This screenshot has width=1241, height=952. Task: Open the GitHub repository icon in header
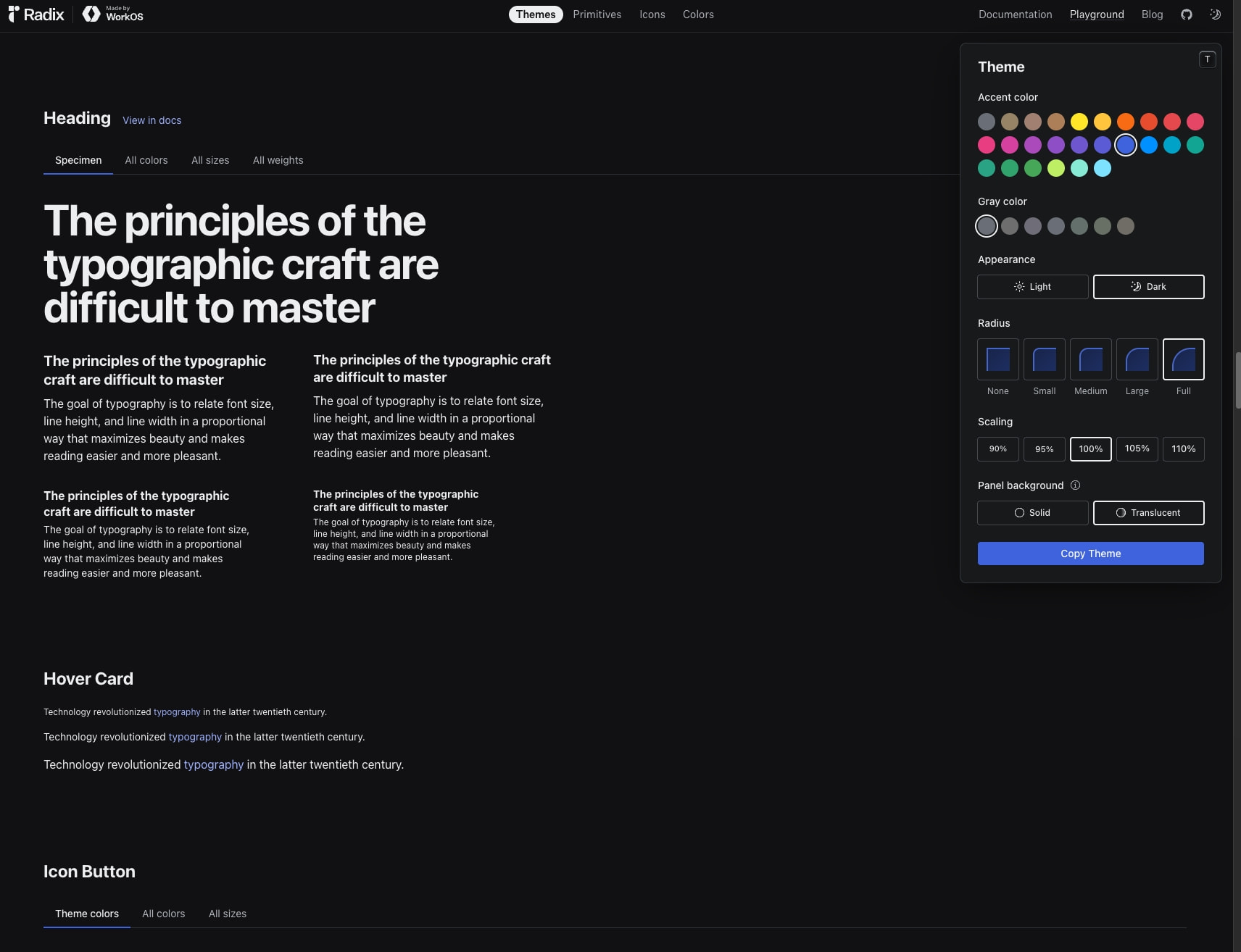point(1186,14)
